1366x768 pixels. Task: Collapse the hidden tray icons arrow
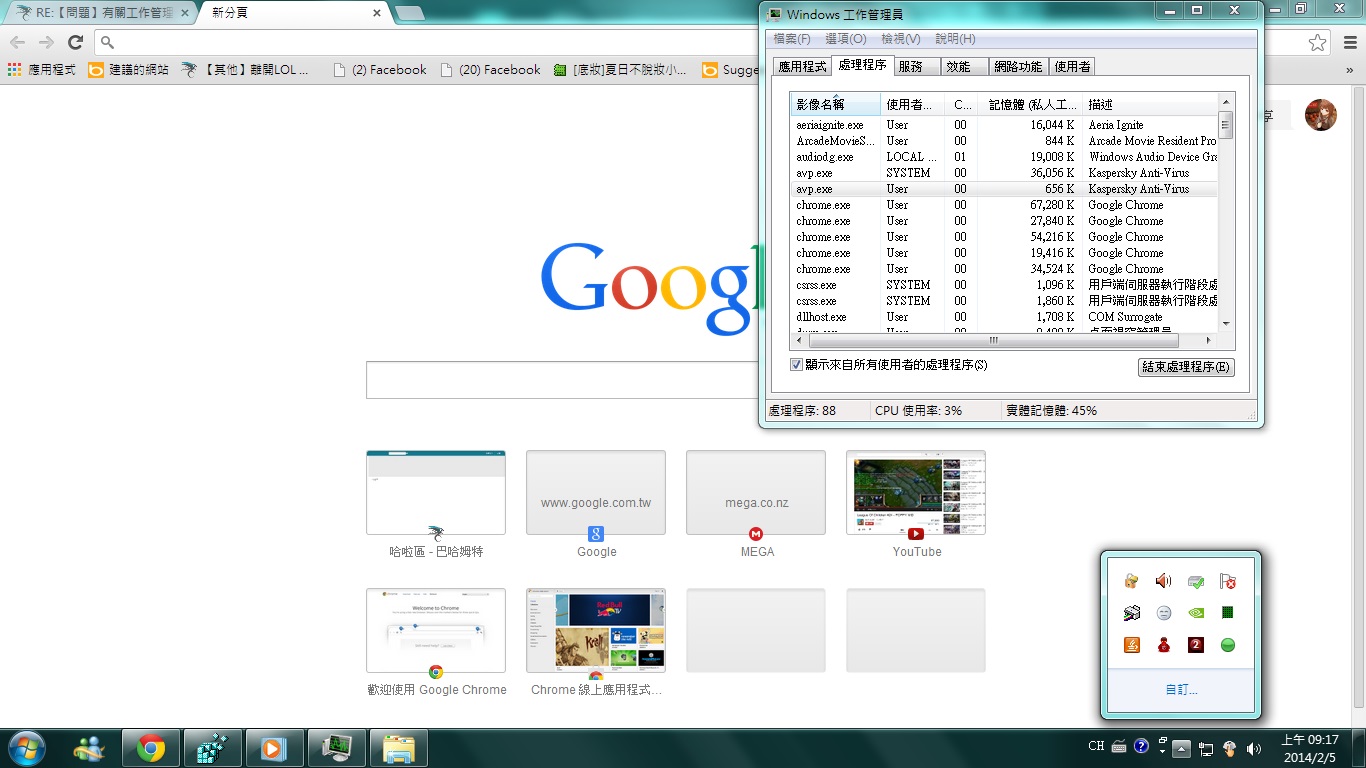[x=1182, y=747]
